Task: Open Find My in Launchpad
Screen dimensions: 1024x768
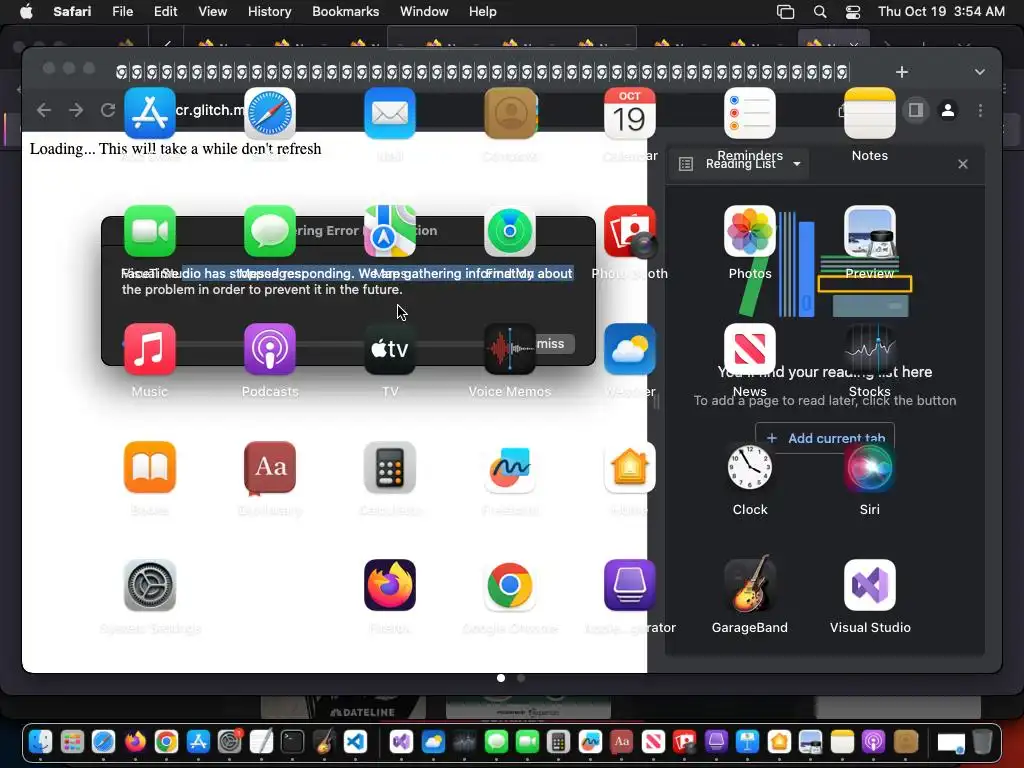Action: point(510,231)
